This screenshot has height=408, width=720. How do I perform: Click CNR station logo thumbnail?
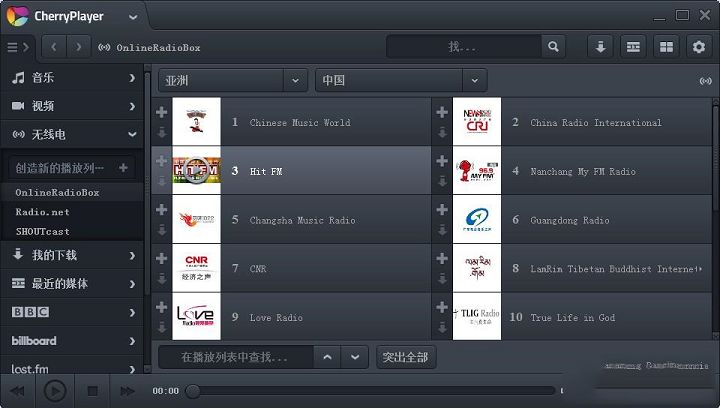[x=197, y=268]
